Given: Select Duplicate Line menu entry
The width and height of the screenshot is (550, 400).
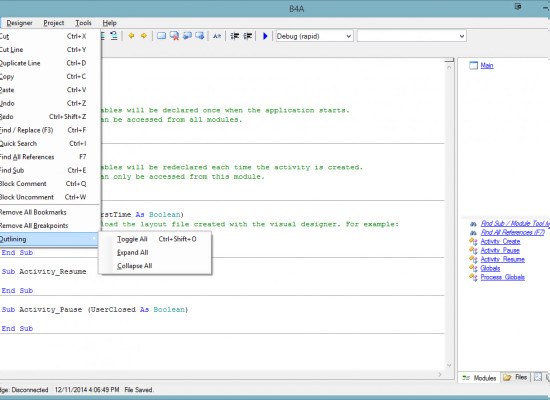Looking at the screenshot, I should [49, 63].
